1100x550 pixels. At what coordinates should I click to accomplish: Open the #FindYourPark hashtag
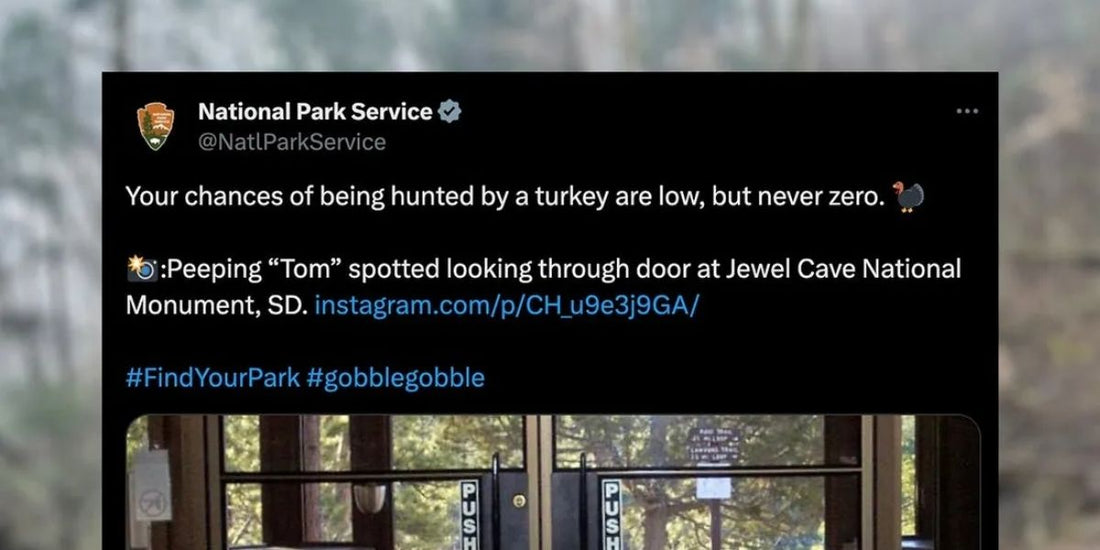[211, 378]
